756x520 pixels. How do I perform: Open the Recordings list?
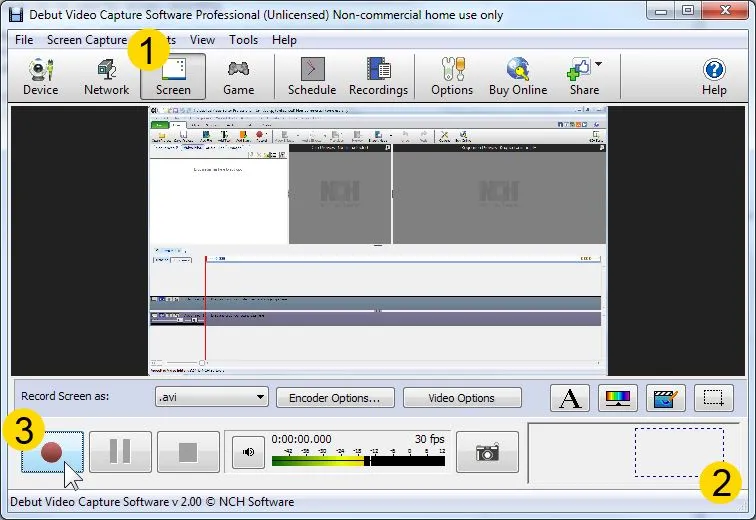pos(378,77)
